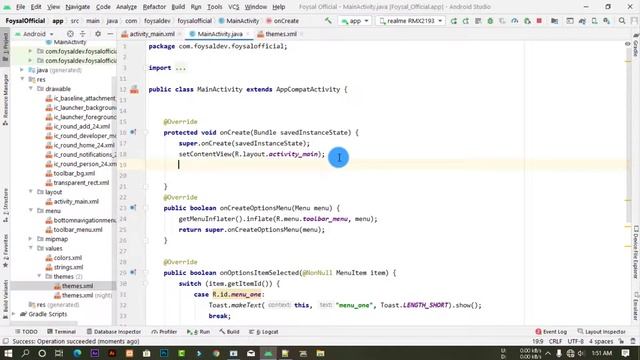
Task: Expand the mipmap folder
Action: [31, 239]
